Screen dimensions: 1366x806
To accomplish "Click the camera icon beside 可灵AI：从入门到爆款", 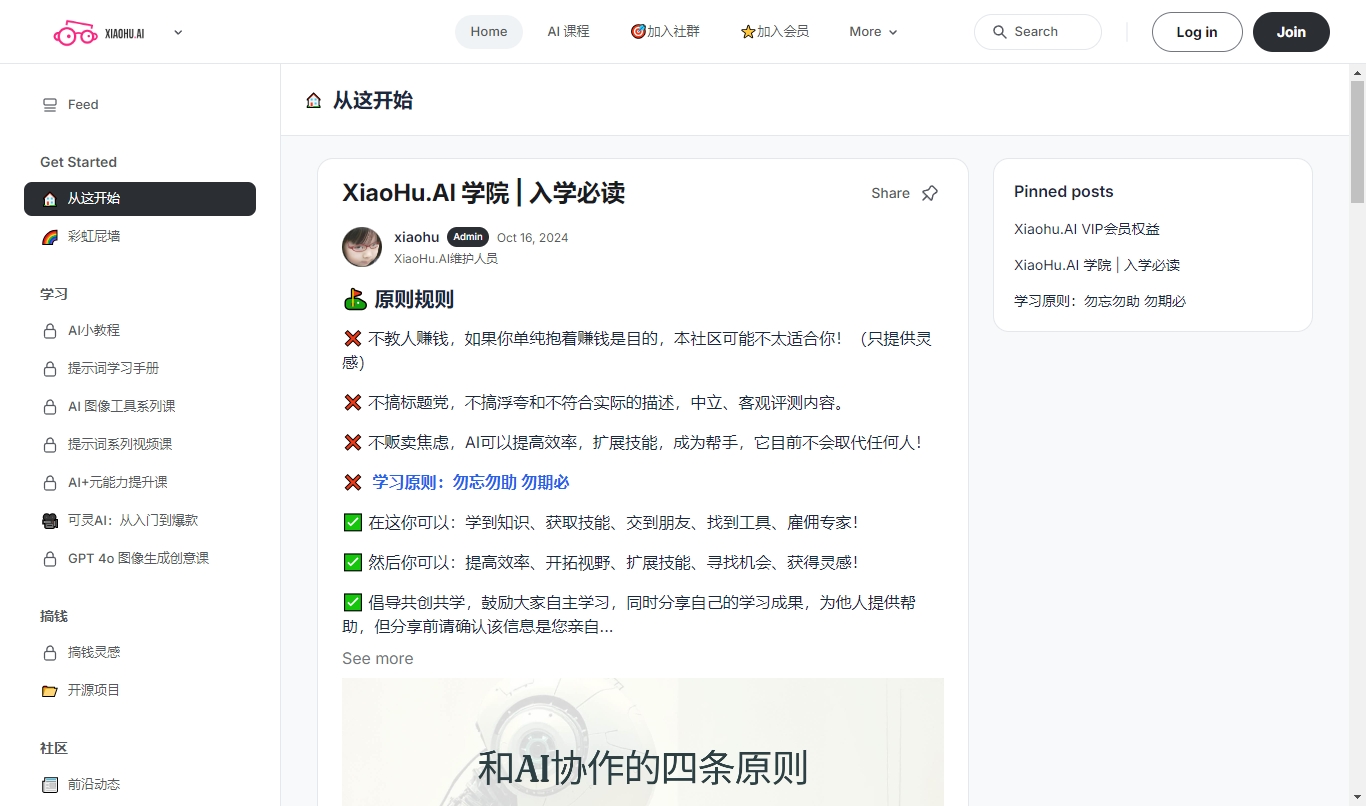I will coord(50,521).
